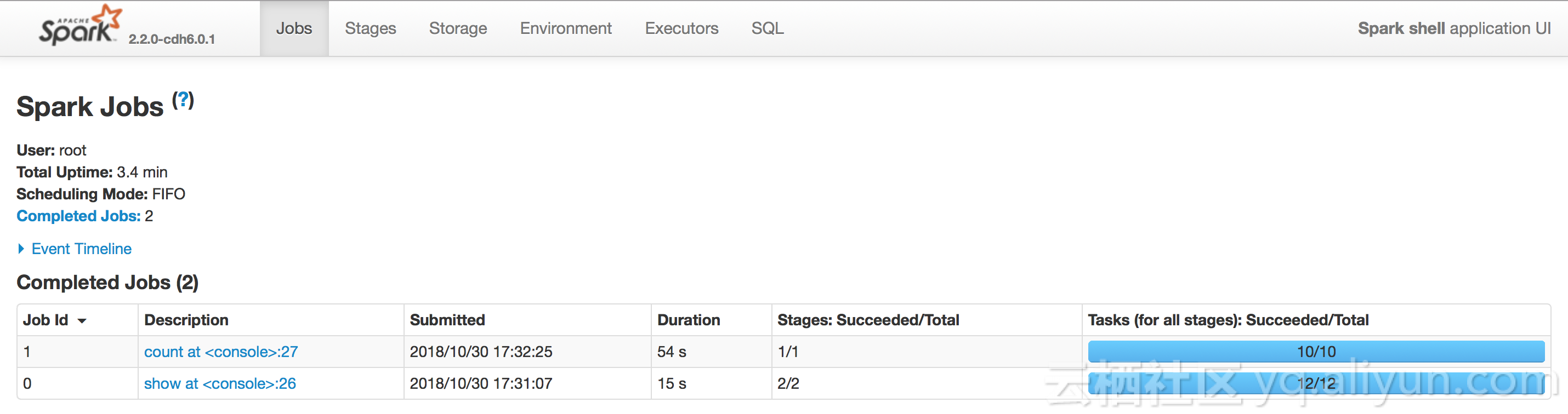The image size is (1568, 414).
Task: Open job 'count at <console>:27'
Action: [221, 352]
